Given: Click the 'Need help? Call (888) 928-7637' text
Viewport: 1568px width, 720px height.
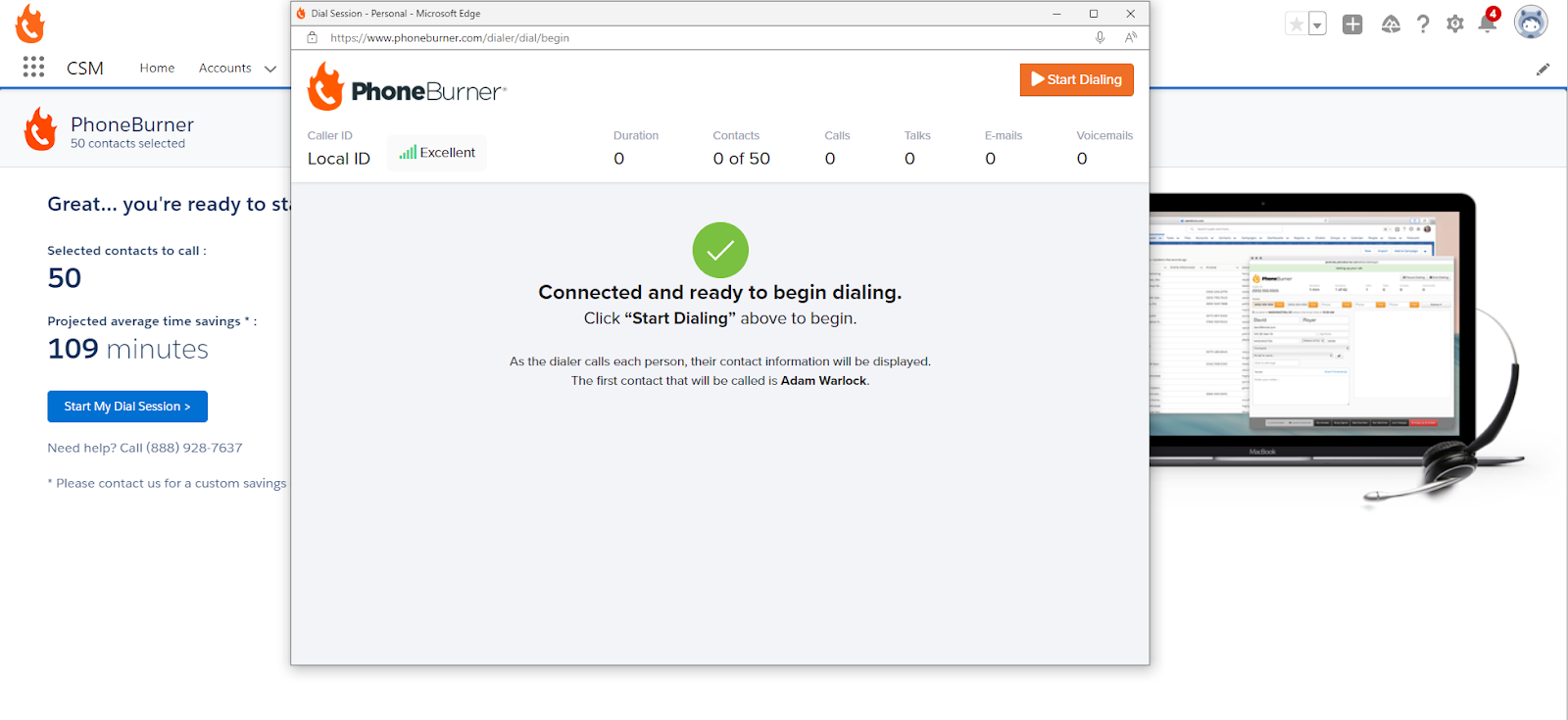Looking at the screenshot, I should coord(145,448).
